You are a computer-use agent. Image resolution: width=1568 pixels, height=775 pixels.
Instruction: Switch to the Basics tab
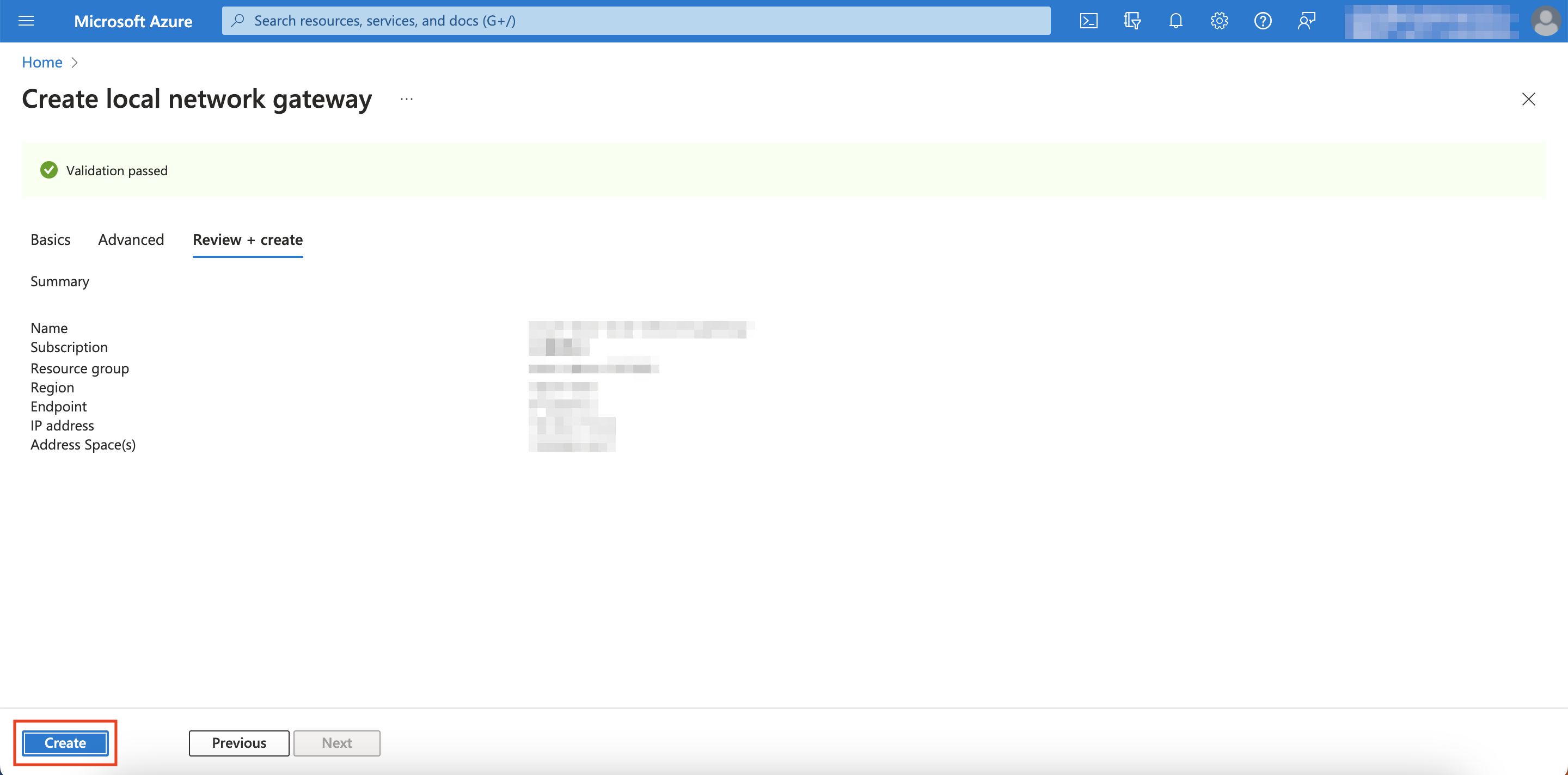coord(50,239)
